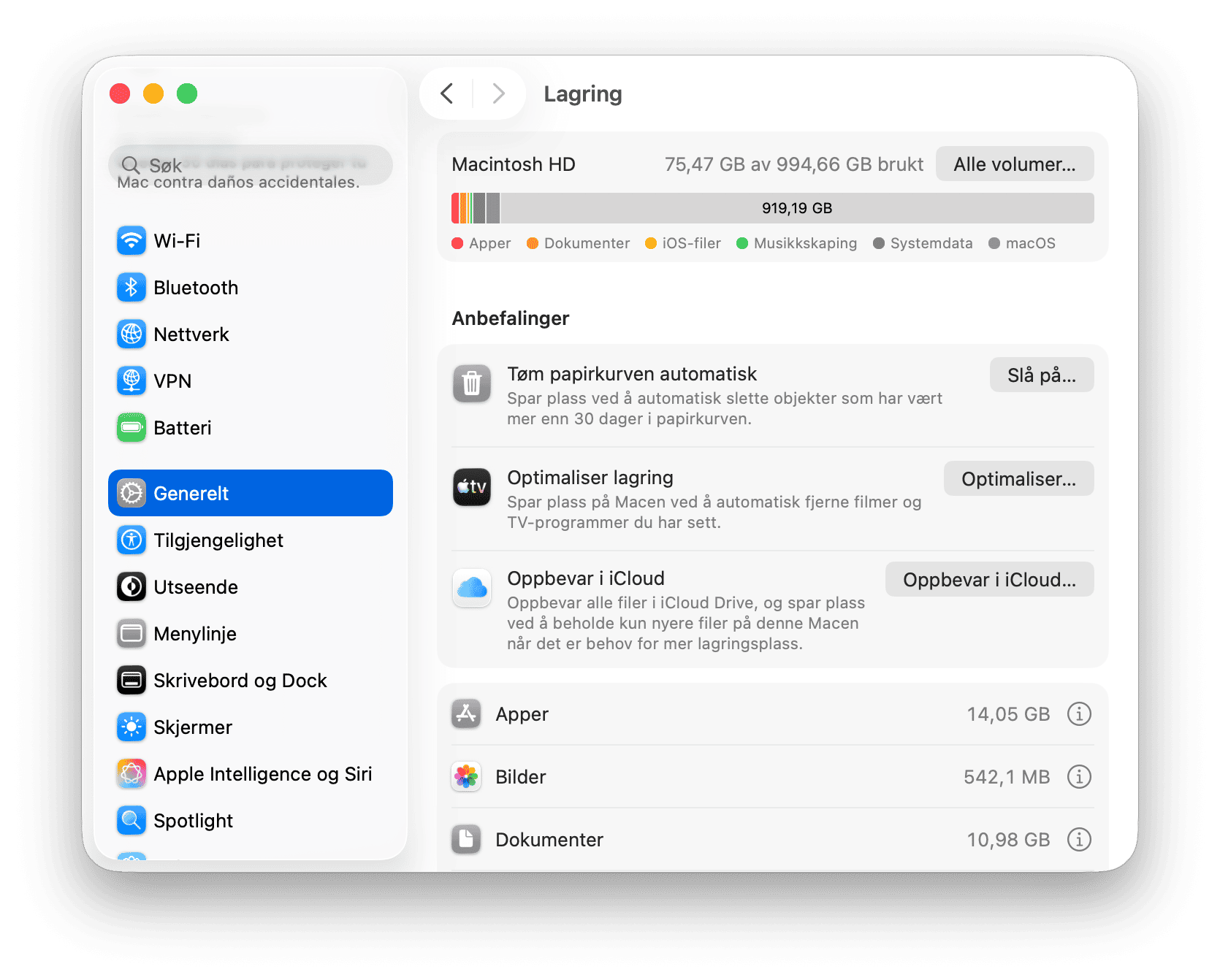Open Alle volumer list
1220x980 pixels.
pos(1014,164)
